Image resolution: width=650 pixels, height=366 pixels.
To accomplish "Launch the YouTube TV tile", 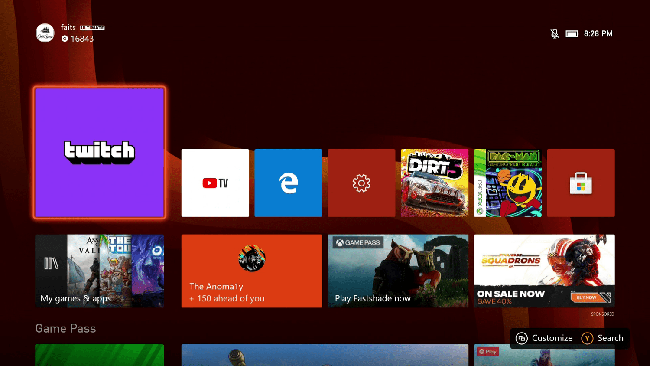I will [x=215, y=183].
